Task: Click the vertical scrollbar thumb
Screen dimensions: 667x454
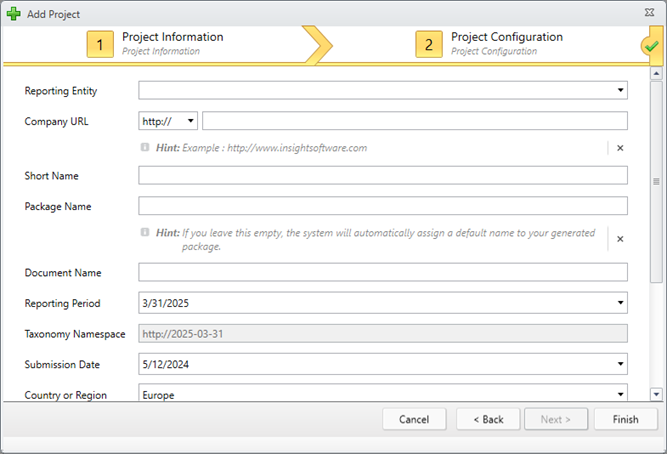Action: (656, 182)
